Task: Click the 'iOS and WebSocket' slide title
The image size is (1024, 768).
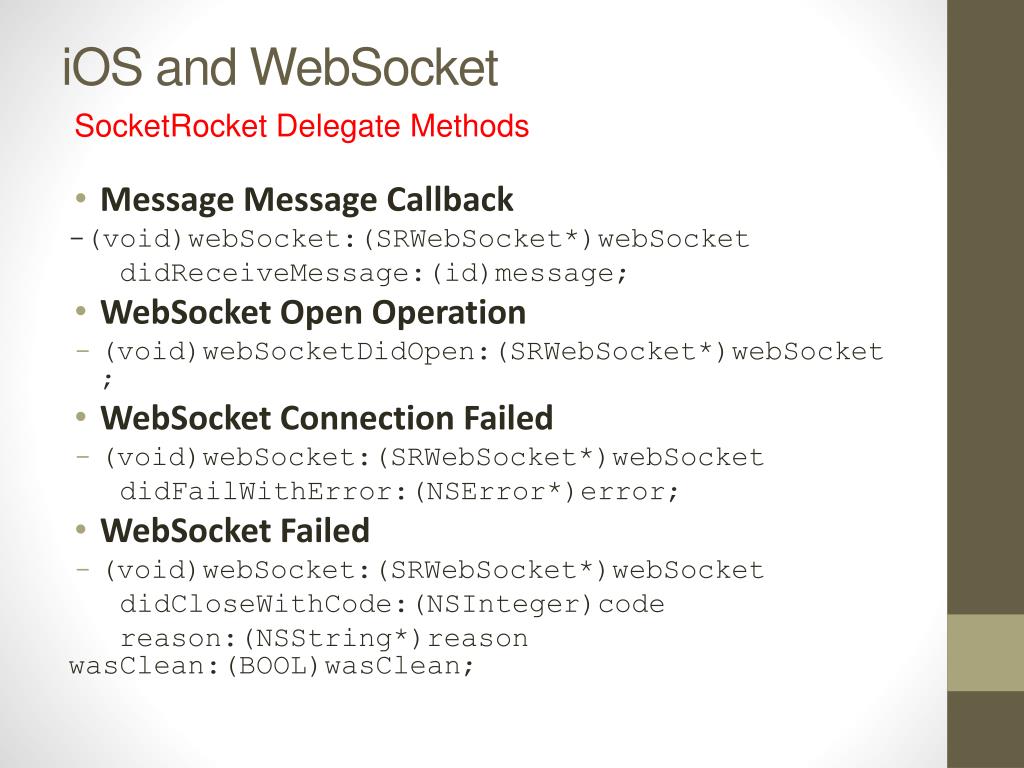Action: 281,67
